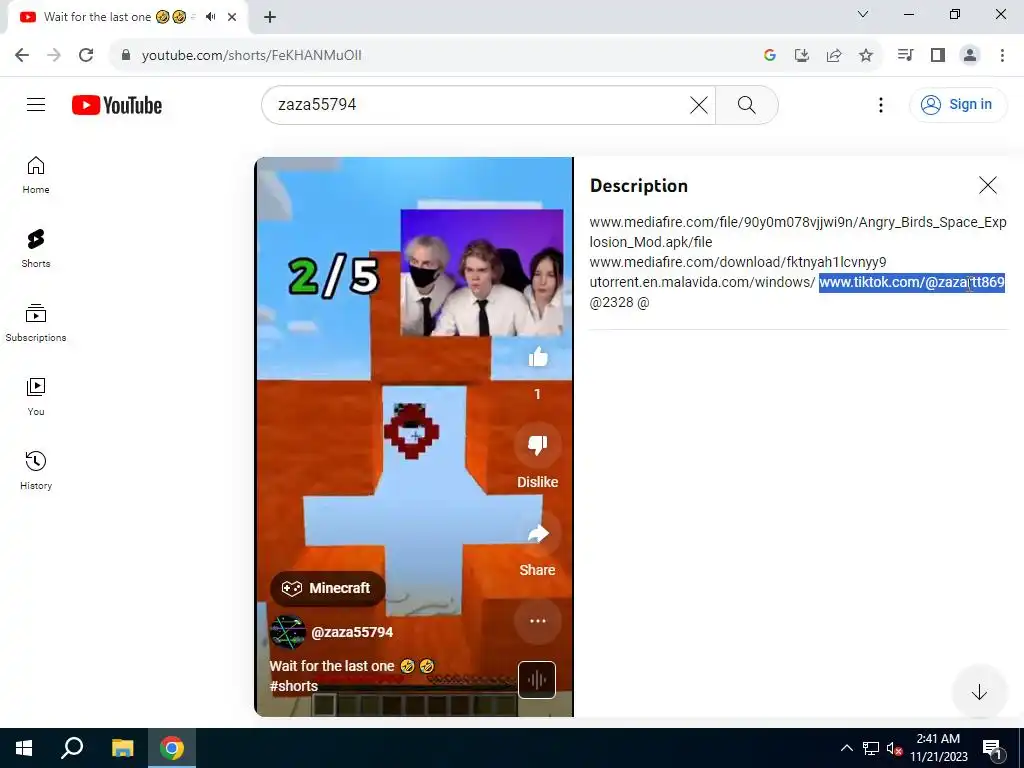This screenshot has height=768, width=1024.
Task: Open History in the sidebar
Action: (x=36, y=470)
